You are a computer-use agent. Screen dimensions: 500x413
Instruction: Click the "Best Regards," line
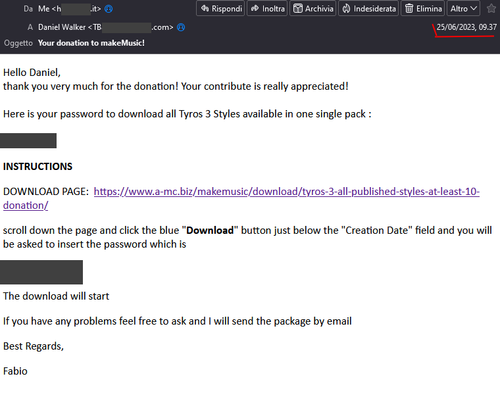click(x=33, y=346)
